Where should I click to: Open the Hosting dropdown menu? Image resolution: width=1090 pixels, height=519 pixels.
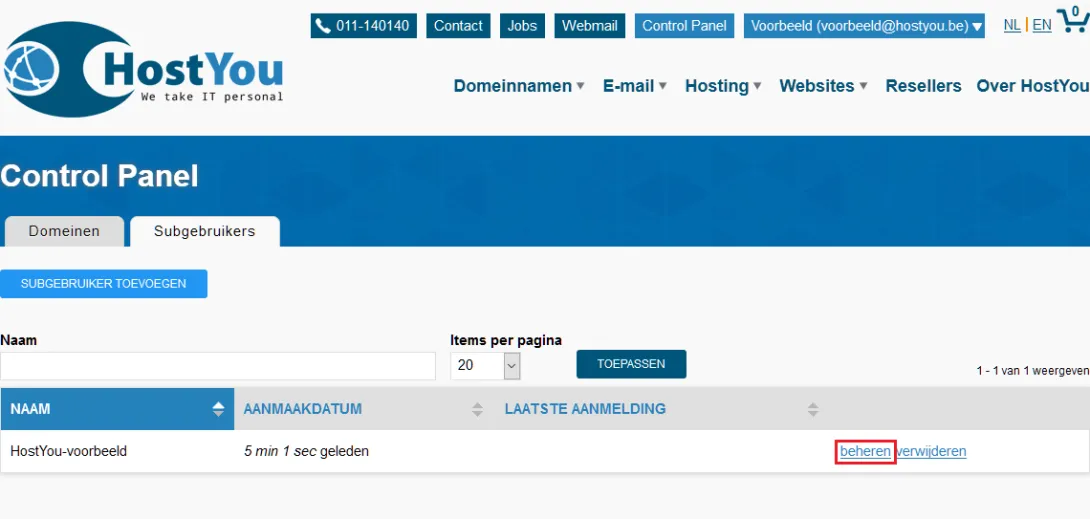pyautogui.click(x=723, y=86)
